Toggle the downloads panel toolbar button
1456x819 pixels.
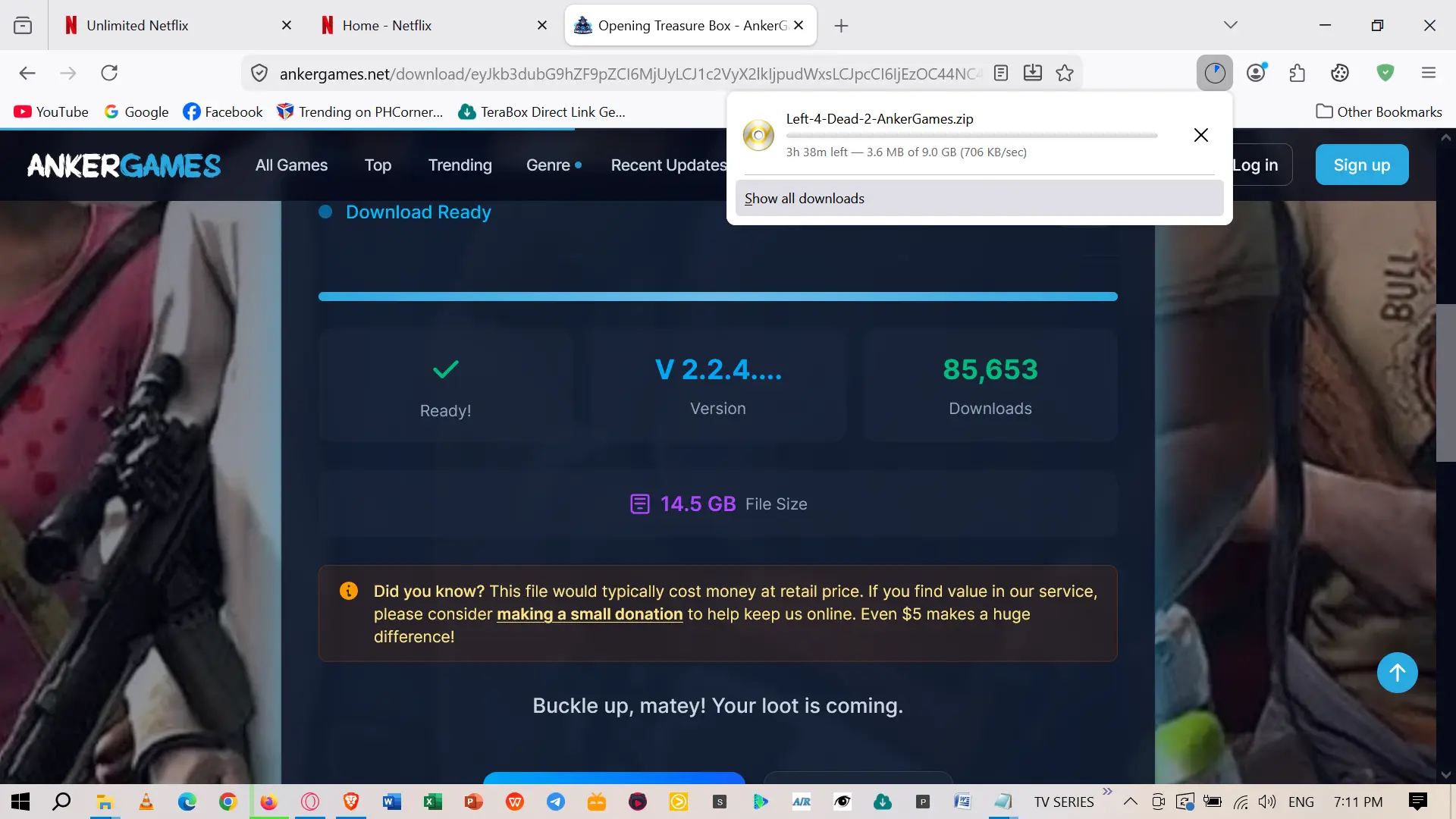[x=1215, y=73]
